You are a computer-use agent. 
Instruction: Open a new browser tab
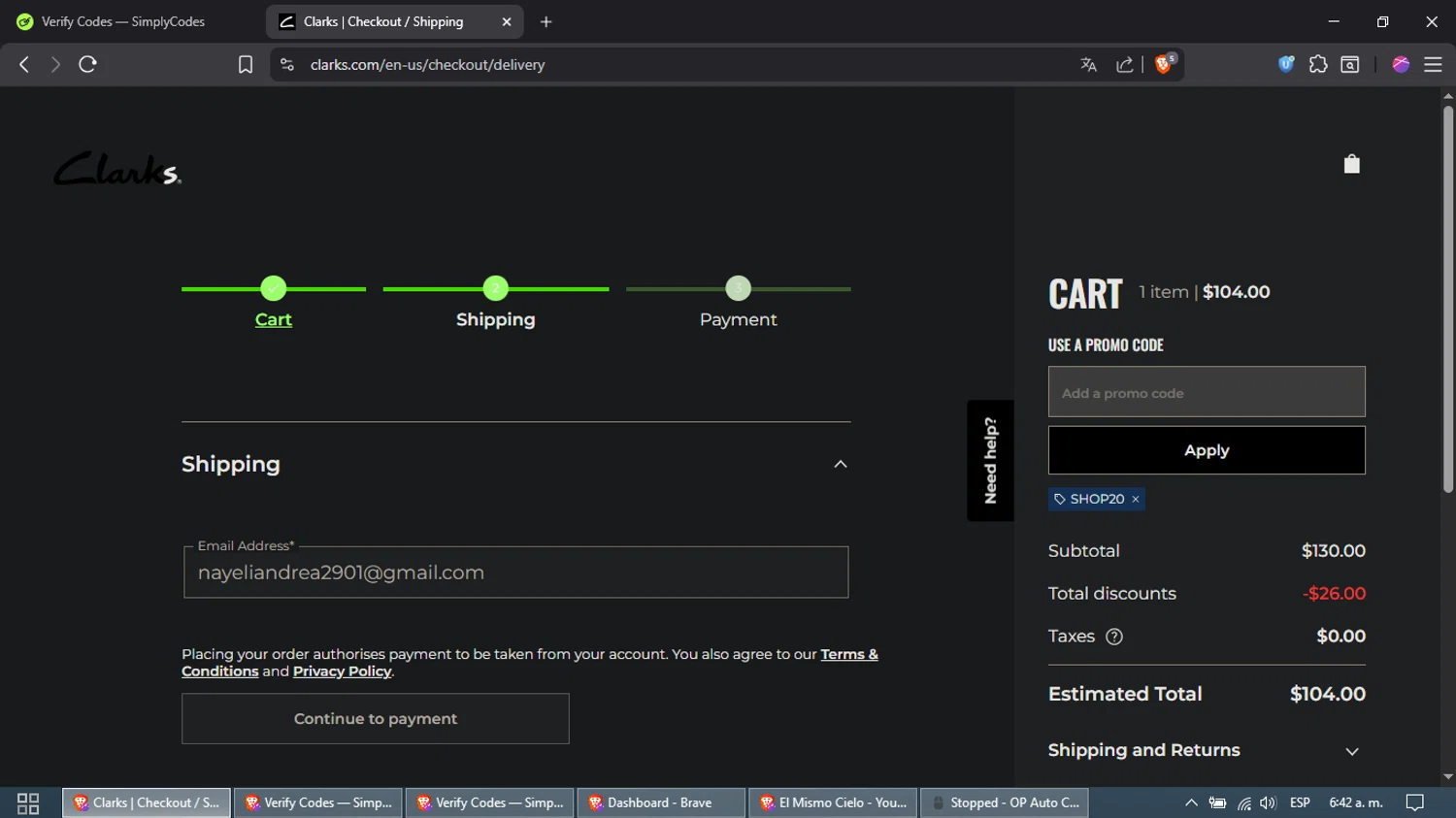click(546, 21)
